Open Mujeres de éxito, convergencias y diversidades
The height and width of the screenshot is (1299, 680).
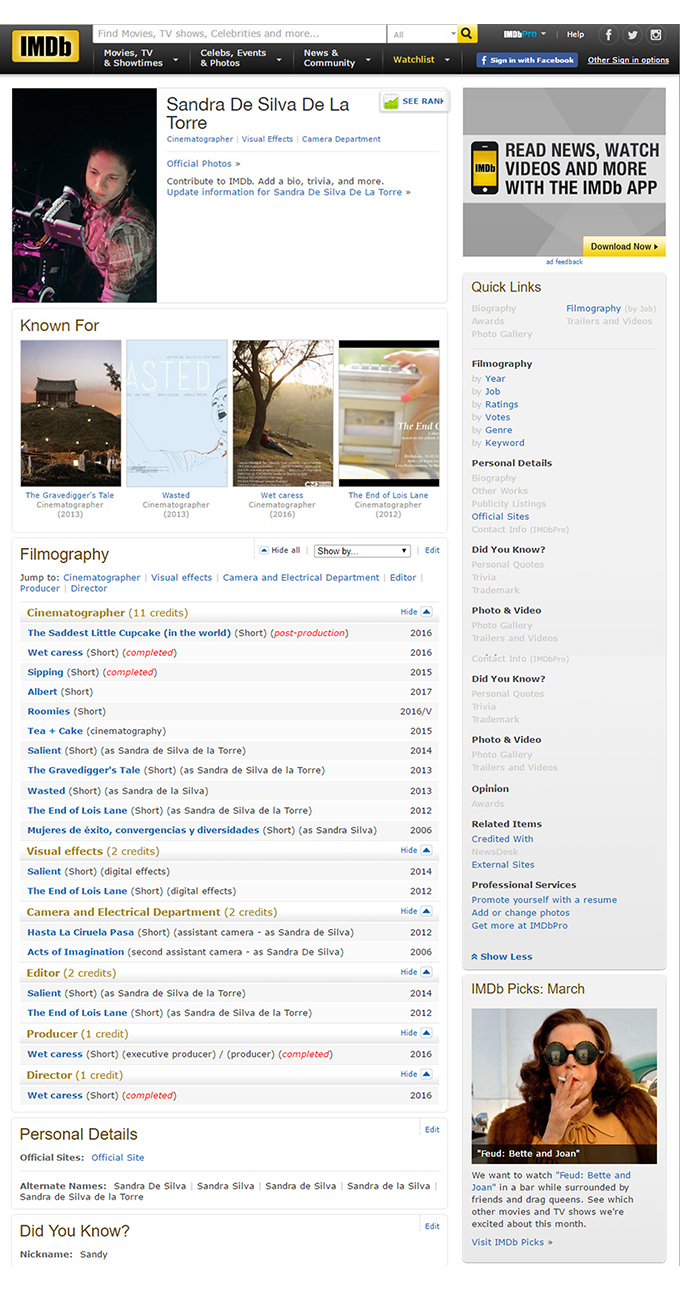coord(143,830)
